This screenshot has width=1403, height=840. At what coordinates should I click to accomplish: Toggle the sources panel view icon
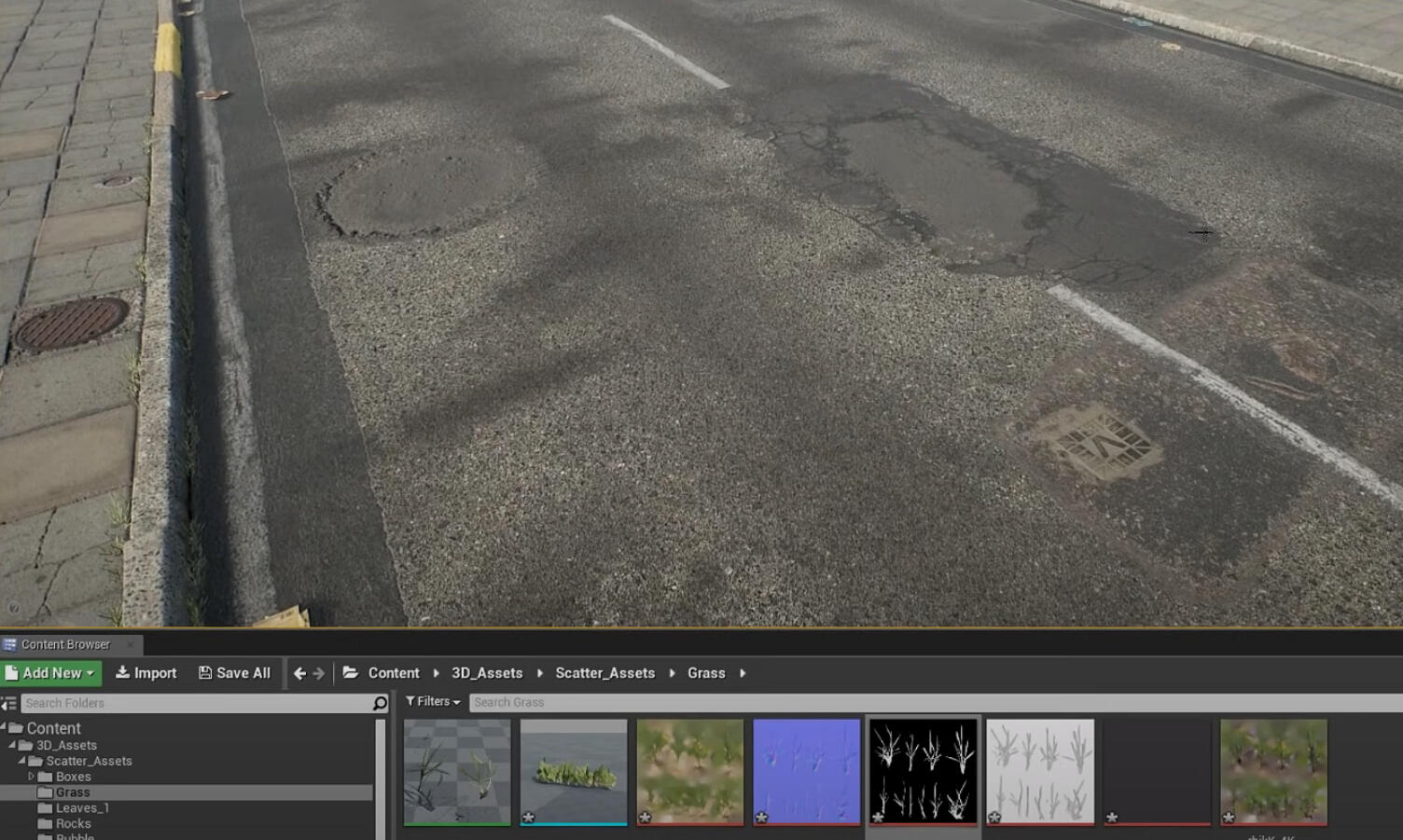pyautogui.click(x=9, y=703)
